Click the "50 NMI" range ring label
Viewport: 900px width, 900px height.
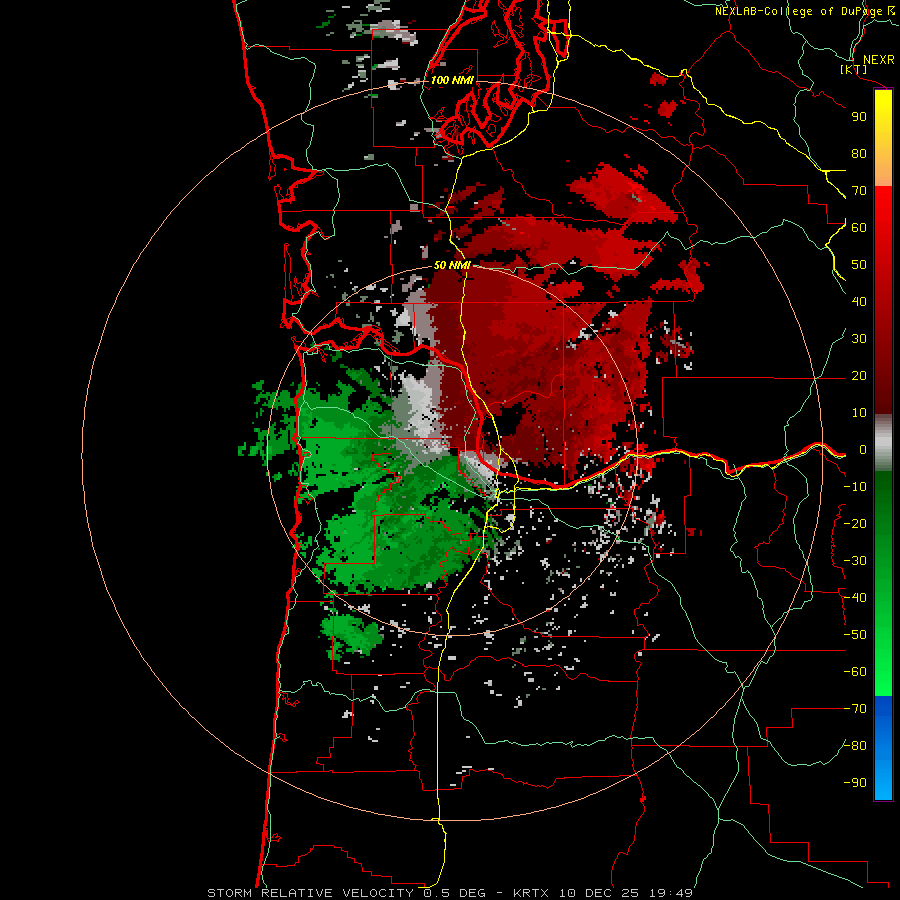452,265
